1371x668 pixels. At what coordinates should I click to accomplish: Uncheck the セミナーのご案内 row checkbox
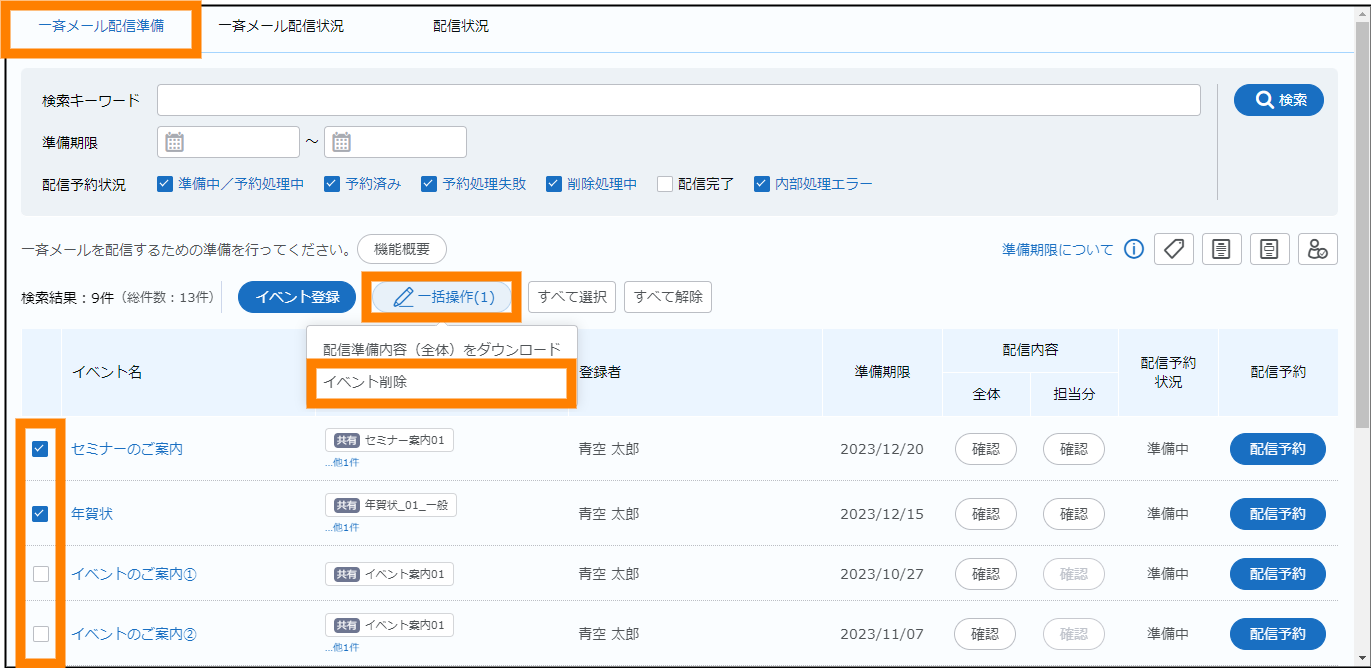(x=40, y=449)
